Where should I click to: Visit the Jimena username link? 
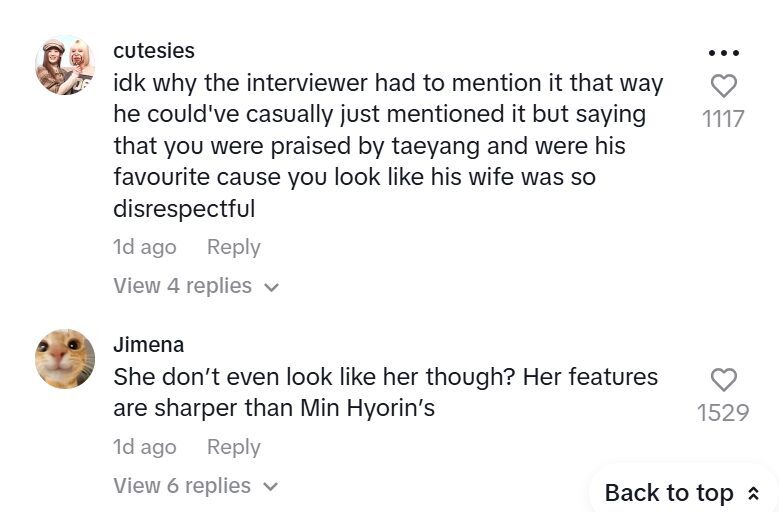[x=149, y=344]
